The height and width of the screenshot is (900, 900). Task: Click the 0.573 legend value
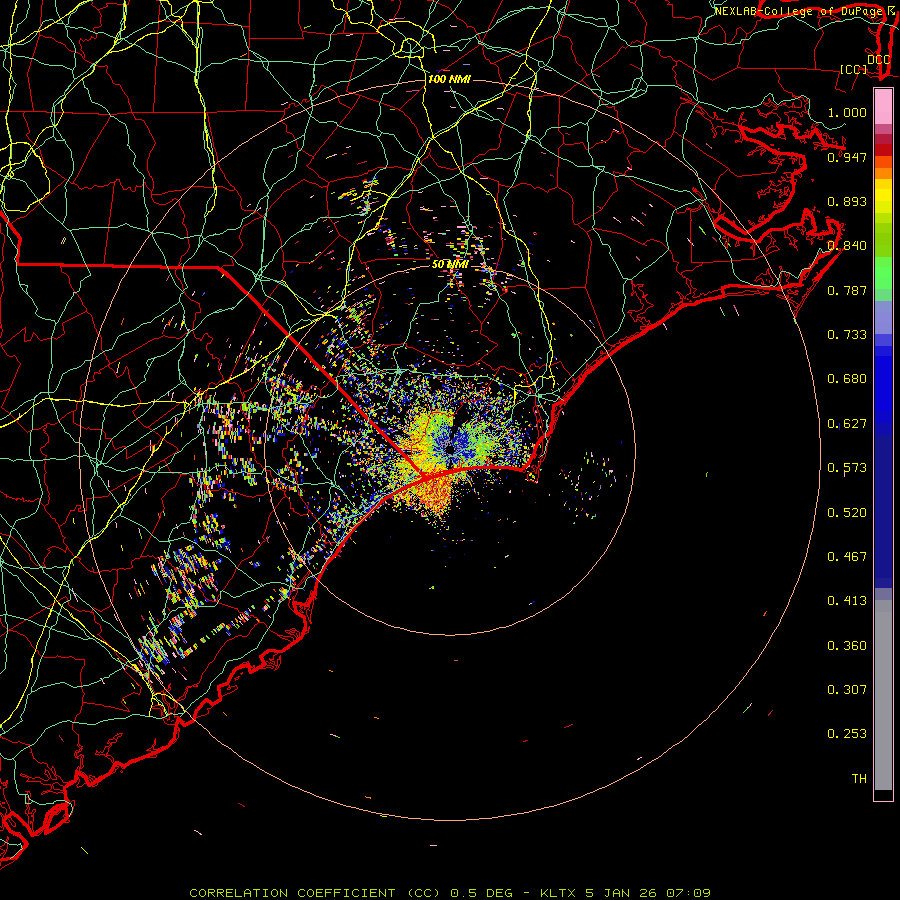pyautogui.click(x=847, y=467)
